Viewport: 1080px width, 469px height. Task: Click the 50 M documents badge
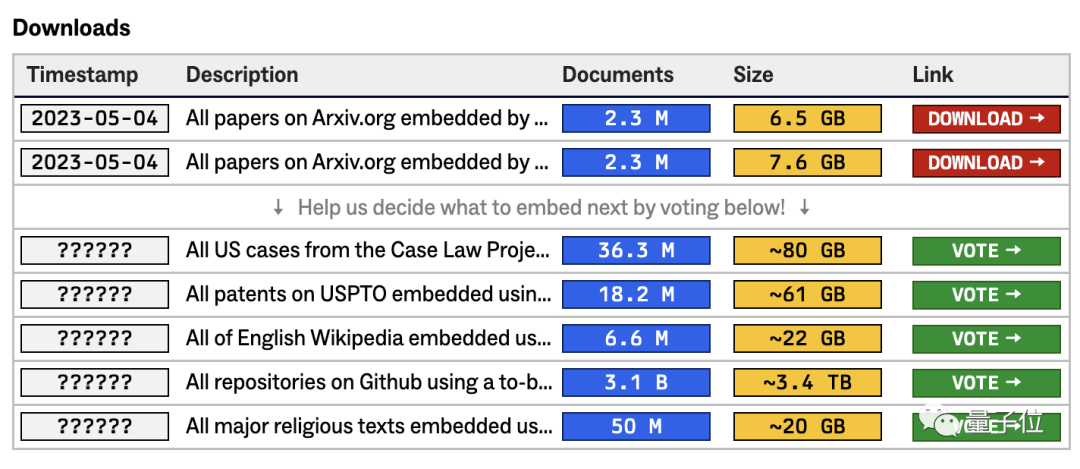pyautogui.click(x=636, y=427)
